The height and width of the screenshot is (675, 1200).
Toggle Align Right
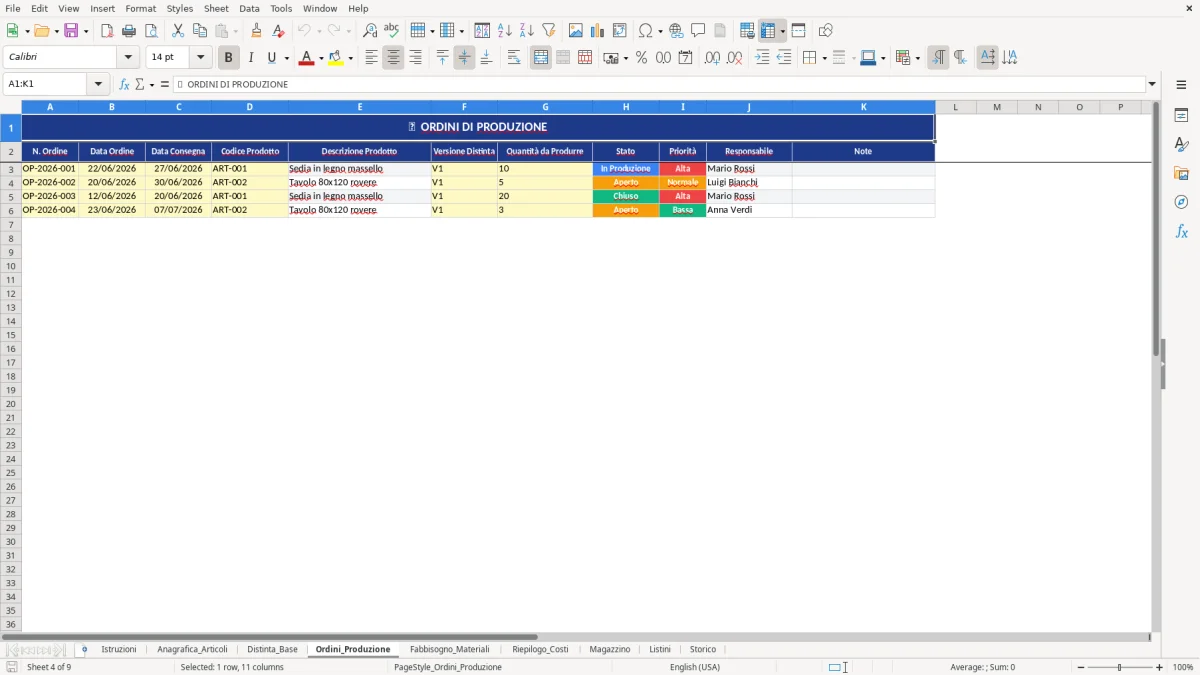pyautogui.click(x=415, y=58)
